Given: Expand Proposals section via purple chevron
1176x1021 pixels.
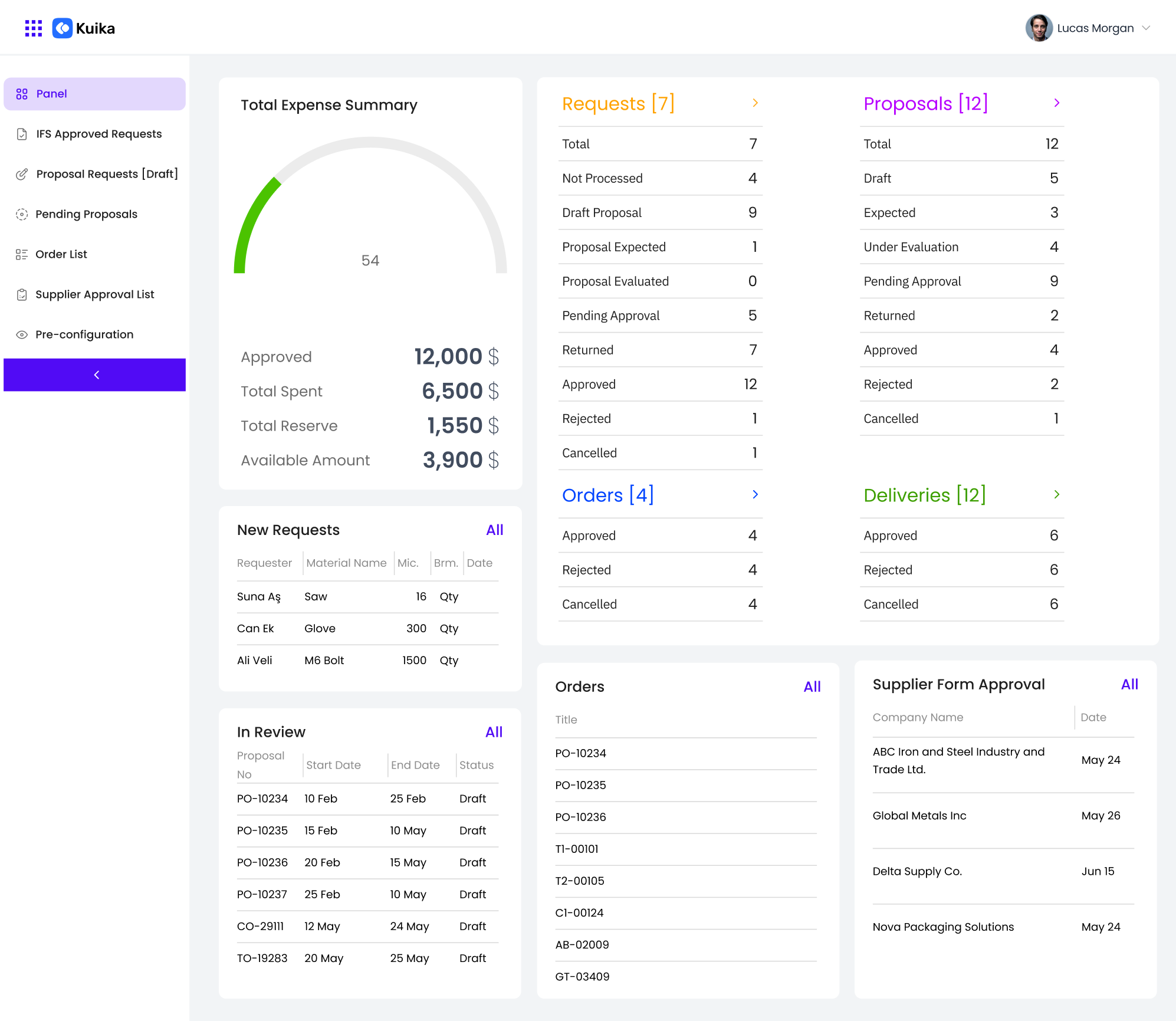Looking at the screenshot, I should click(x=1056, y=103).
